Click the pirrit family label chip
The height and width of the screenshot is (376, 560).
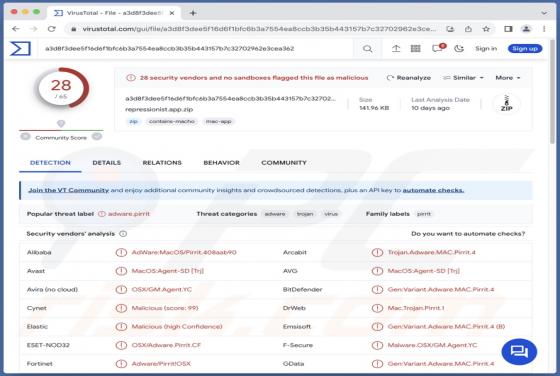pos(424,214)
